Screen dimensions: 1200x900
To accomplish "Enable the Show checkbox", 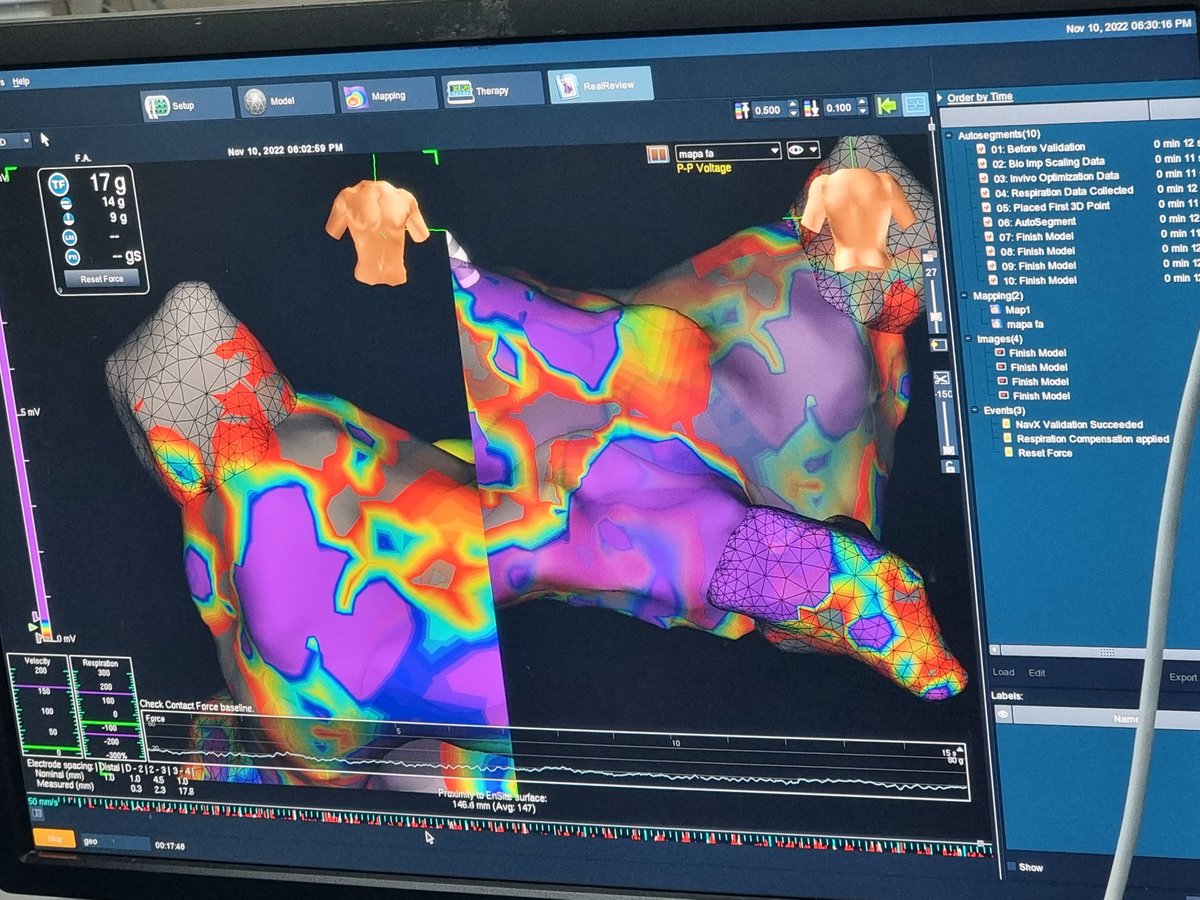I will tap(1011, 867).
